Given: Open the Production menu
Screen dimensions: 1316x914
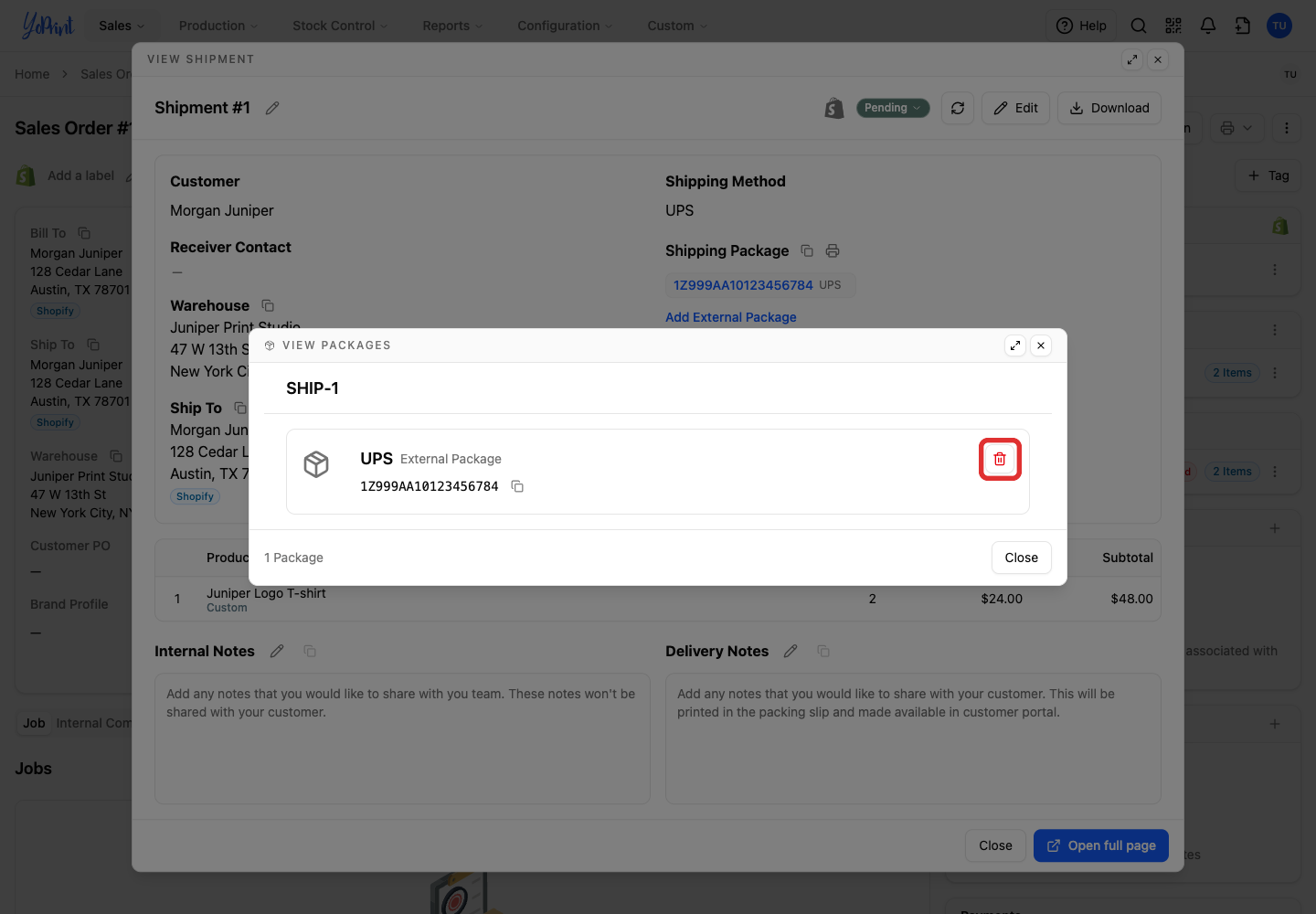Looking at the screenshot, I should 218,26.
